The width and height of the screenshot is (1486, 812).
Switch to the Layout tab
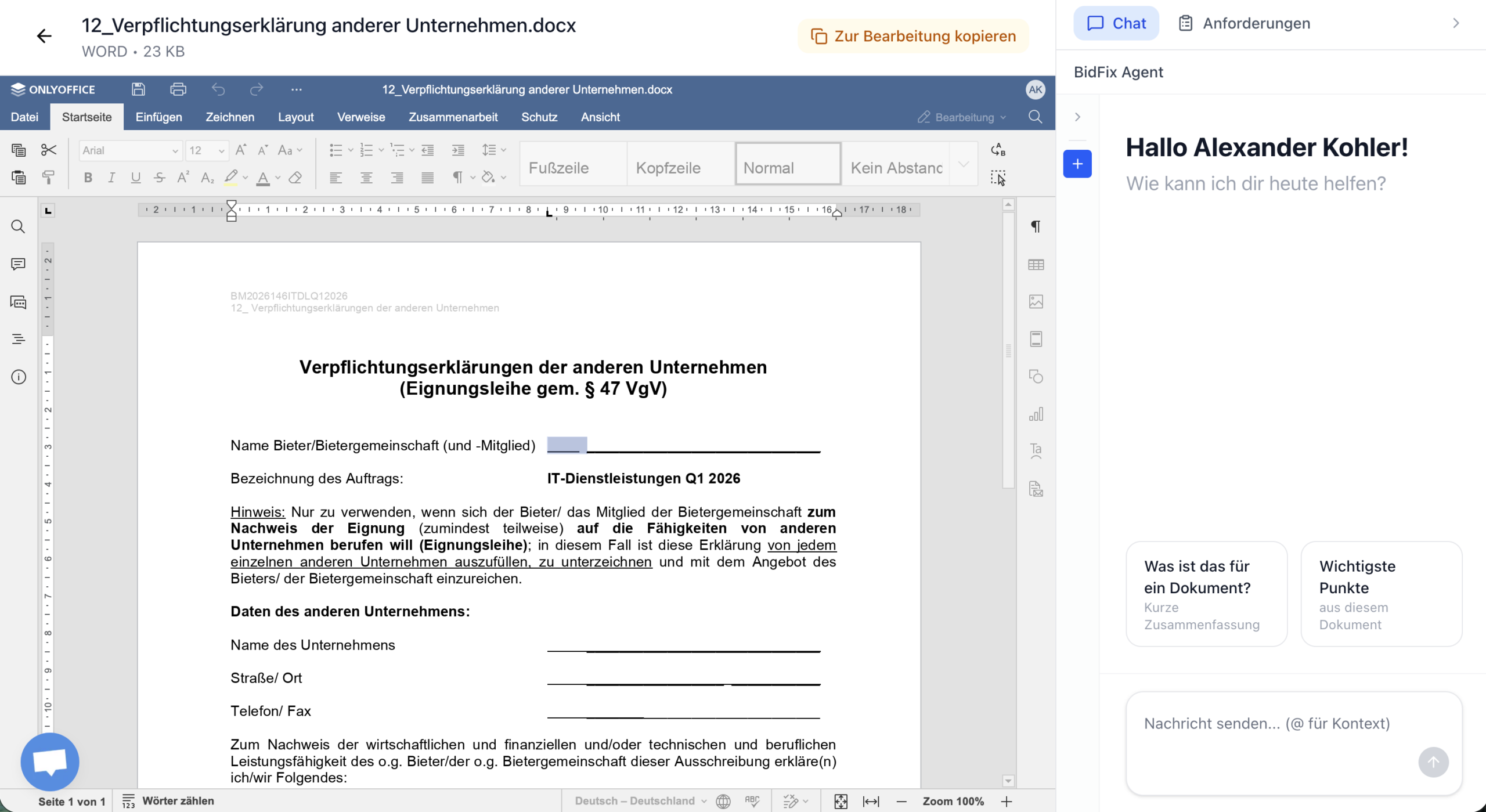coord(295,117)
